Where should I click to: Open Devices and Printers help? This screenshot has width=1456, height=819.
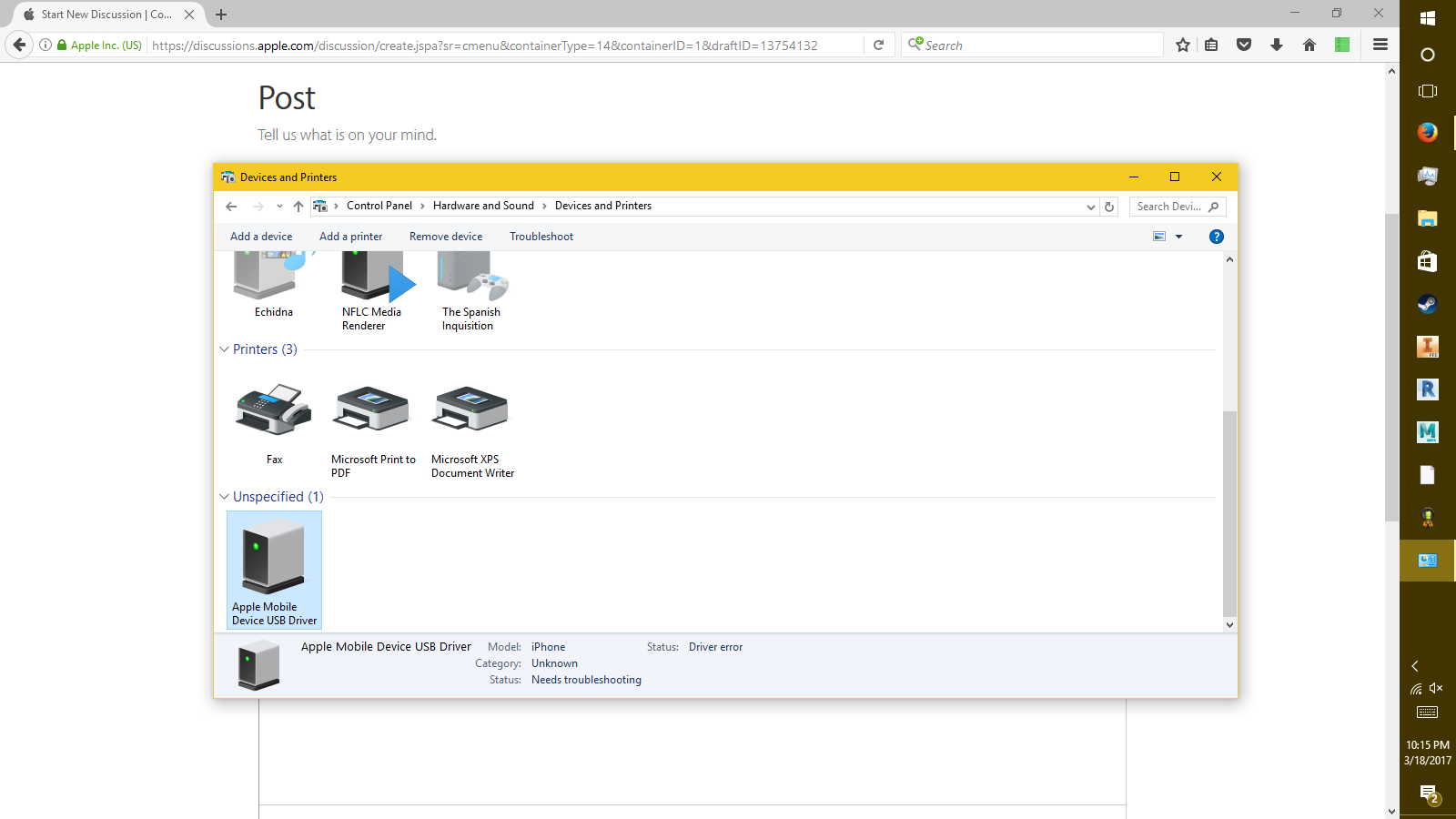point(1217,237)
